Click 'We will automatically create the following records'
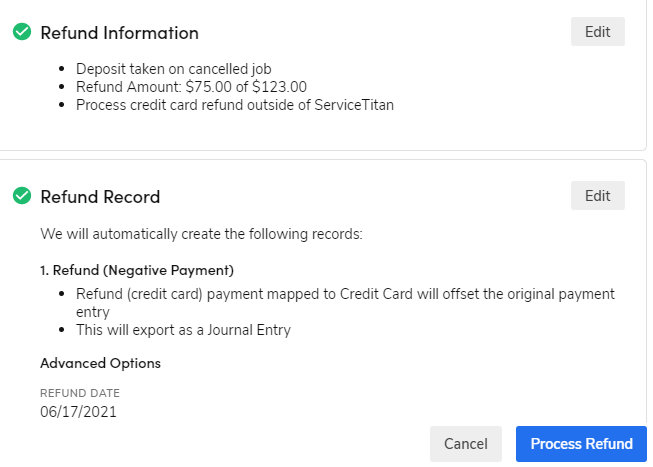 pos(201,234)
